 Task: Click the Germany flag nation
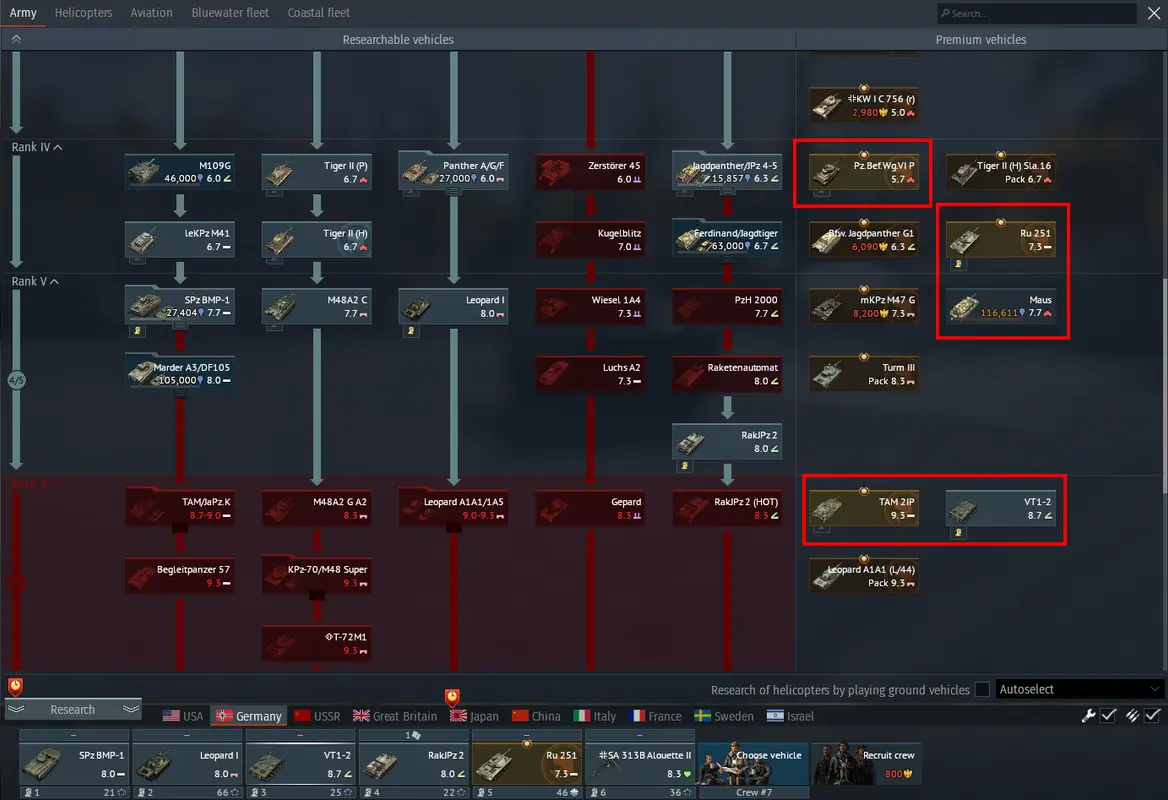pos(248,716)
